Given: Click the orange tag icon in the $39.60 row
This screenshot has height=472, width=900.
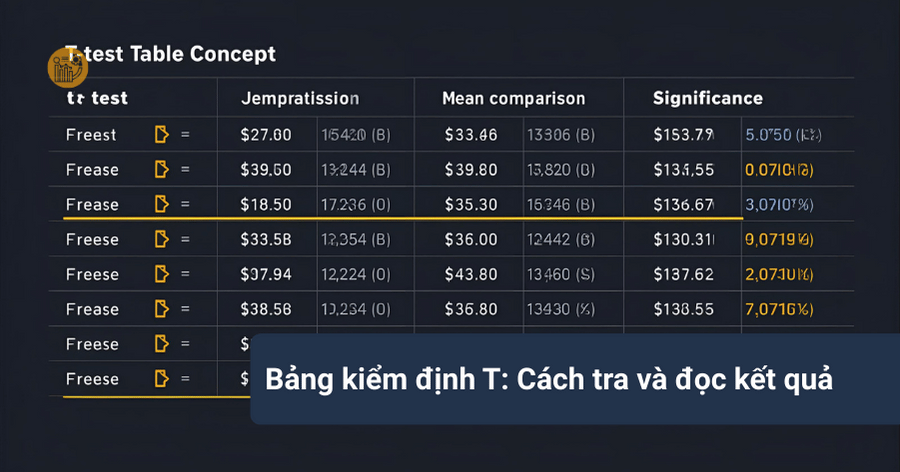Looking at the screenshot, I should click(x=160, y=169).
